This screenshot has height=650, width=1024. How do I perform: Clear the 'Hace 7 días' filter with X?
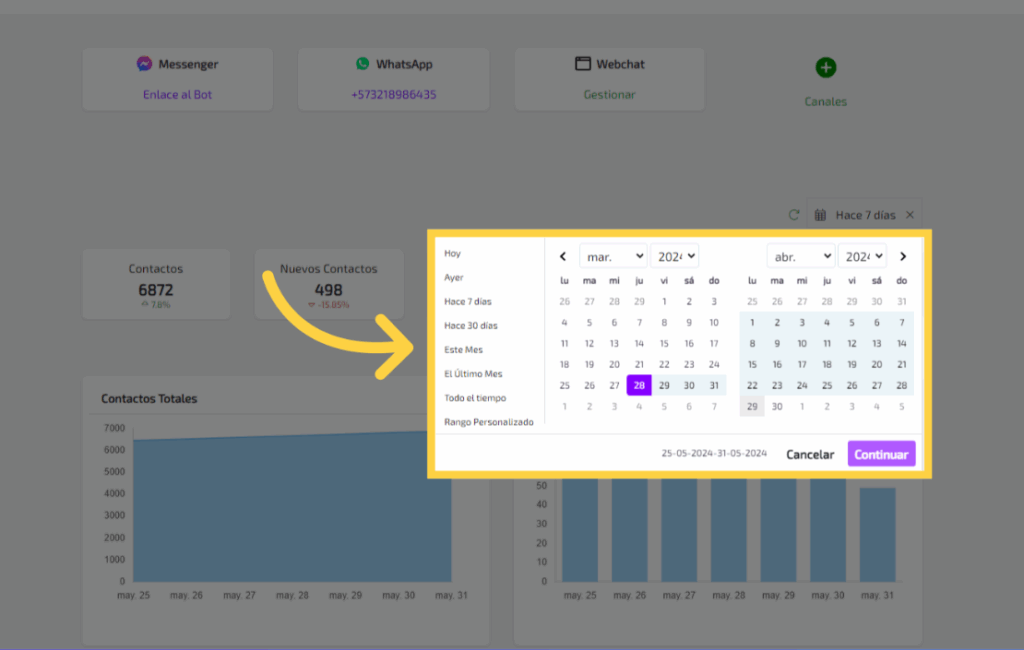[909, 215]
